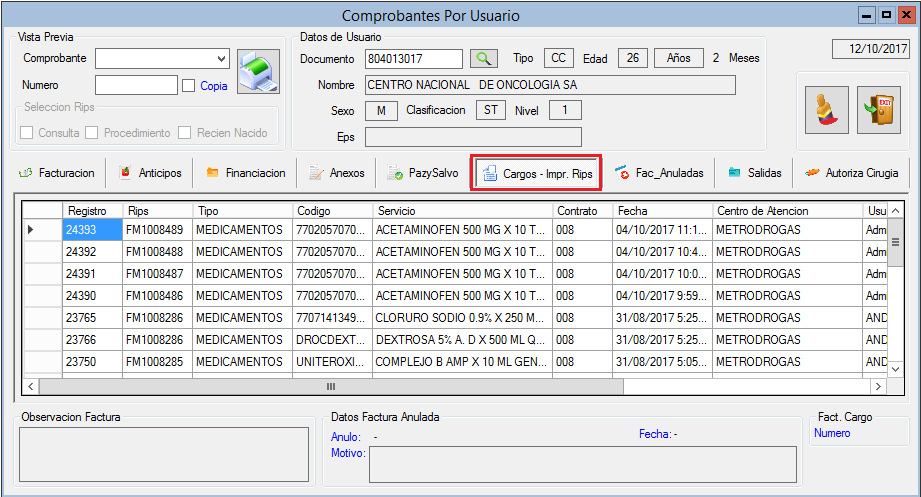Click the exit door icon
The width and height of the screenshot is (921, 497).
point(880,110)
